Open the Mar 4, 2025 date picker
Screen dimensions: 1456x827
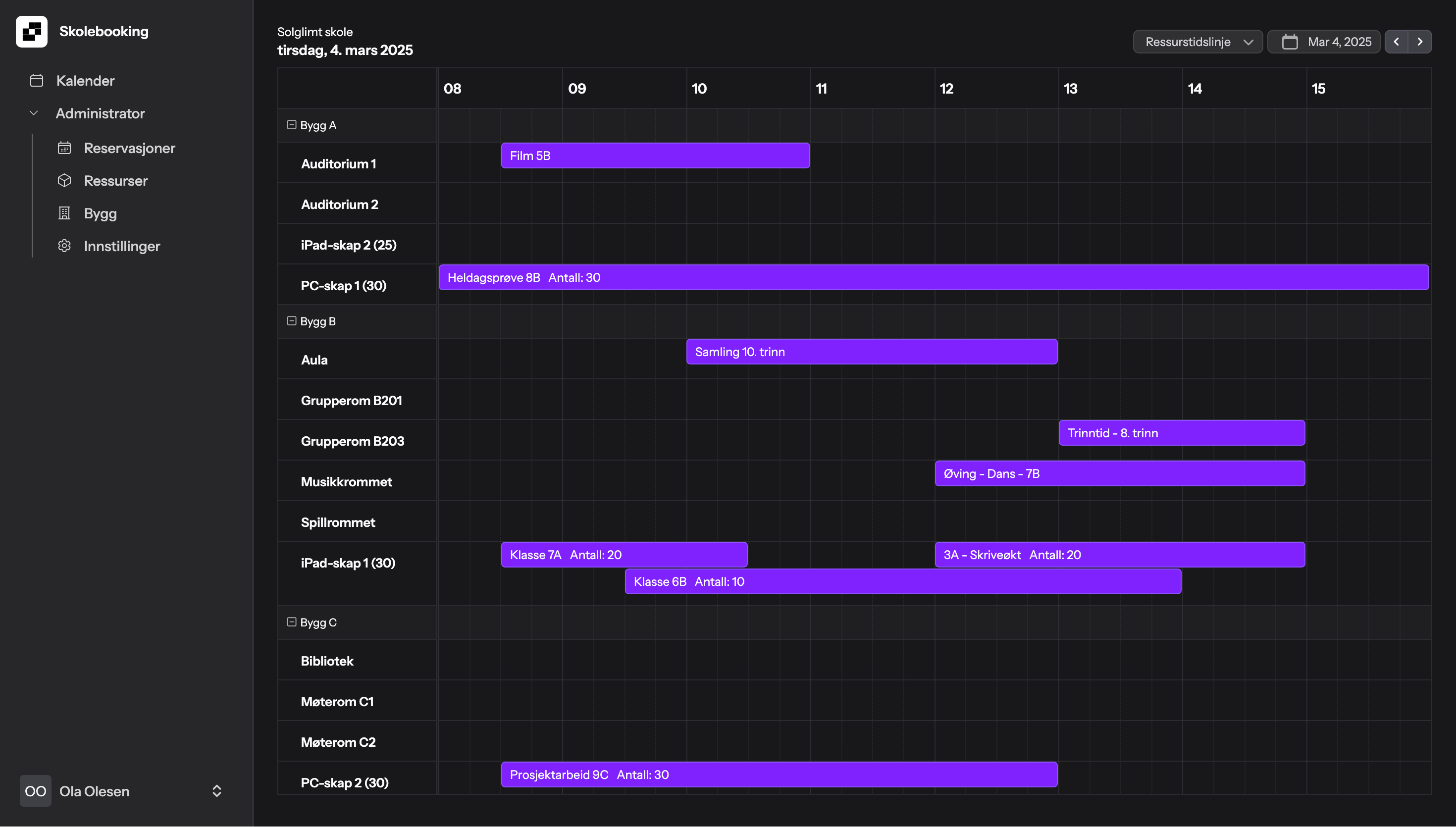click(1339, 42)
